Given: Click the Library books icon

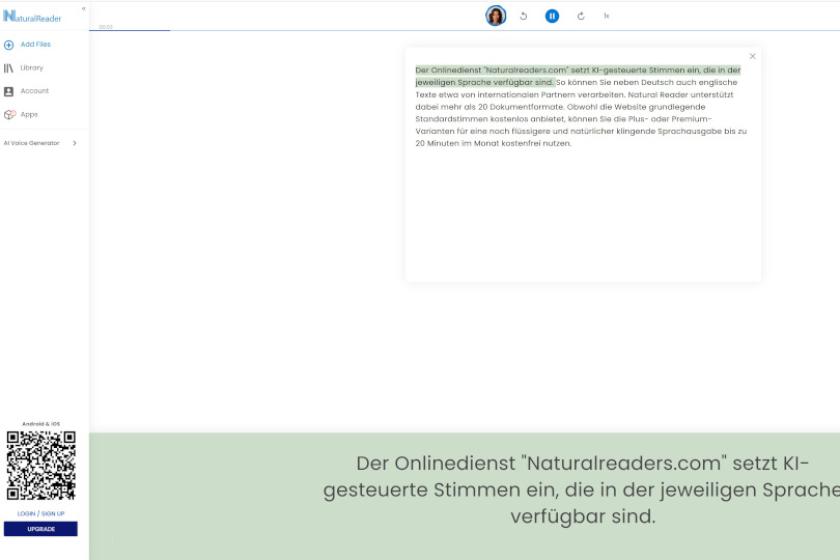Looking at the screenshot, I should coord(9,68).
